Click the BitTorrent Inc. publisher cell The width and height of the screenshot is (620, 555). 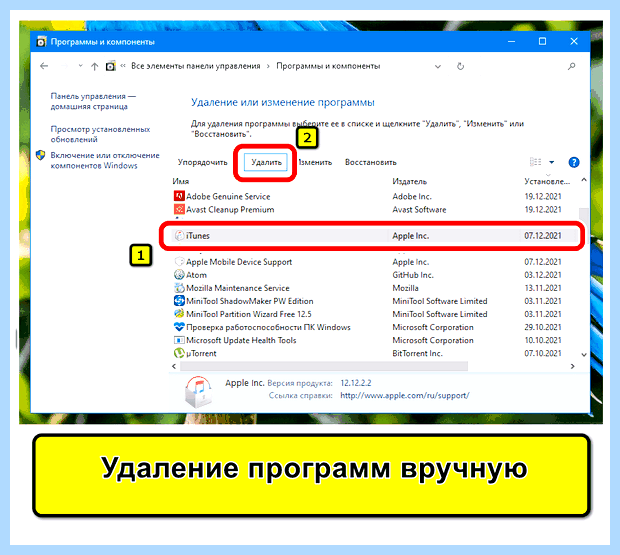pos(417,353)
